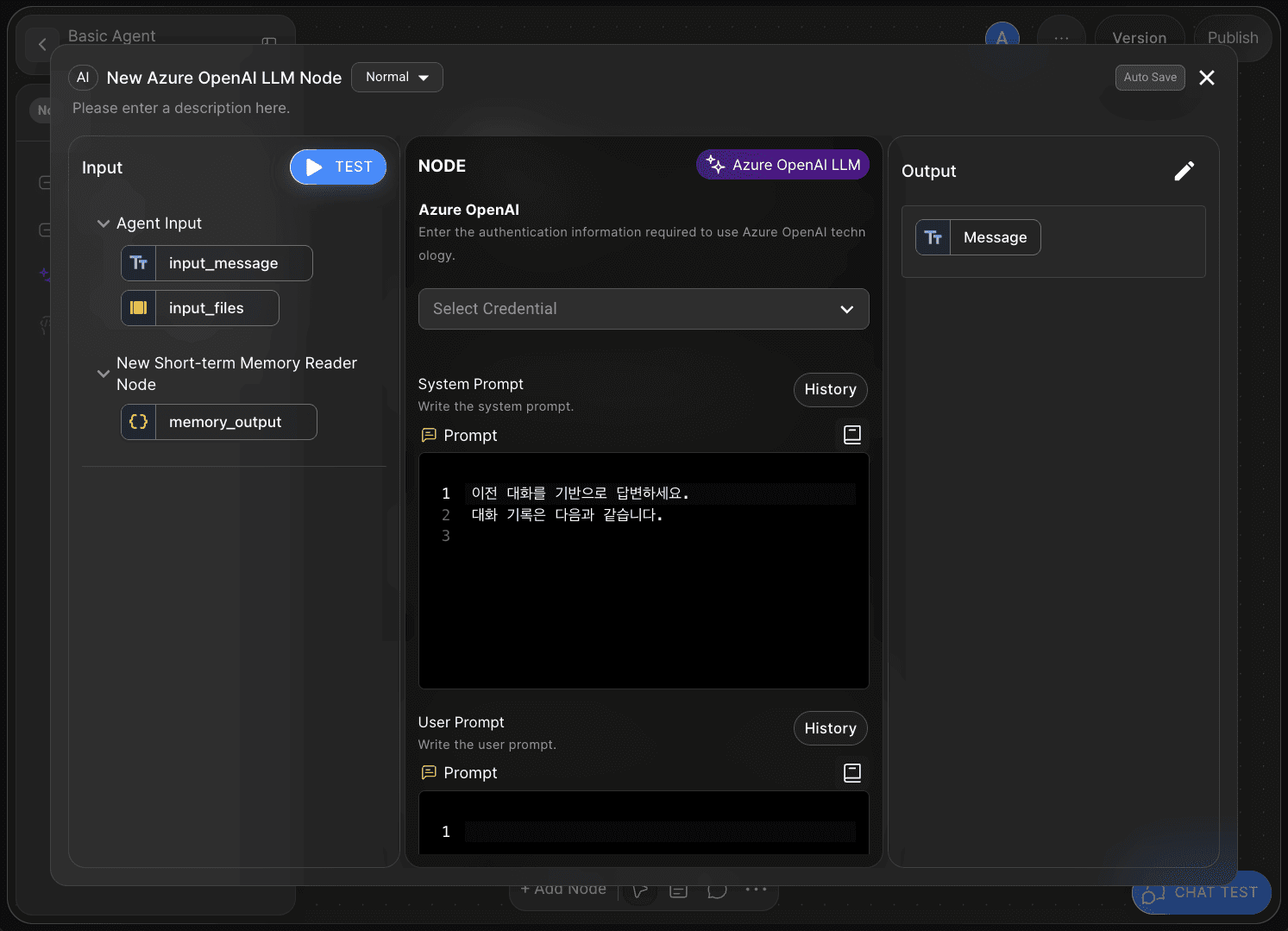Select the input_message variable chip
Image resolution: width=1288 pixels, height=931 pixels.
coord(217,263)
